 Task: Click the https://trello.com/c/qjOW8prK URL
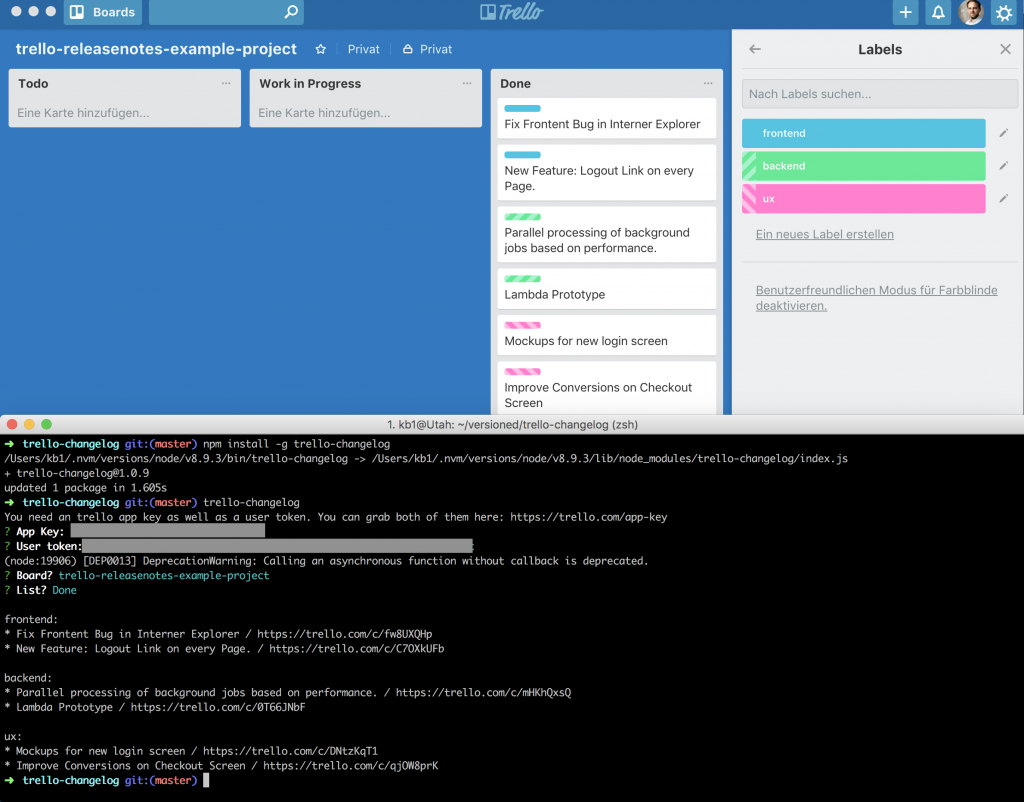pos(351,765)
